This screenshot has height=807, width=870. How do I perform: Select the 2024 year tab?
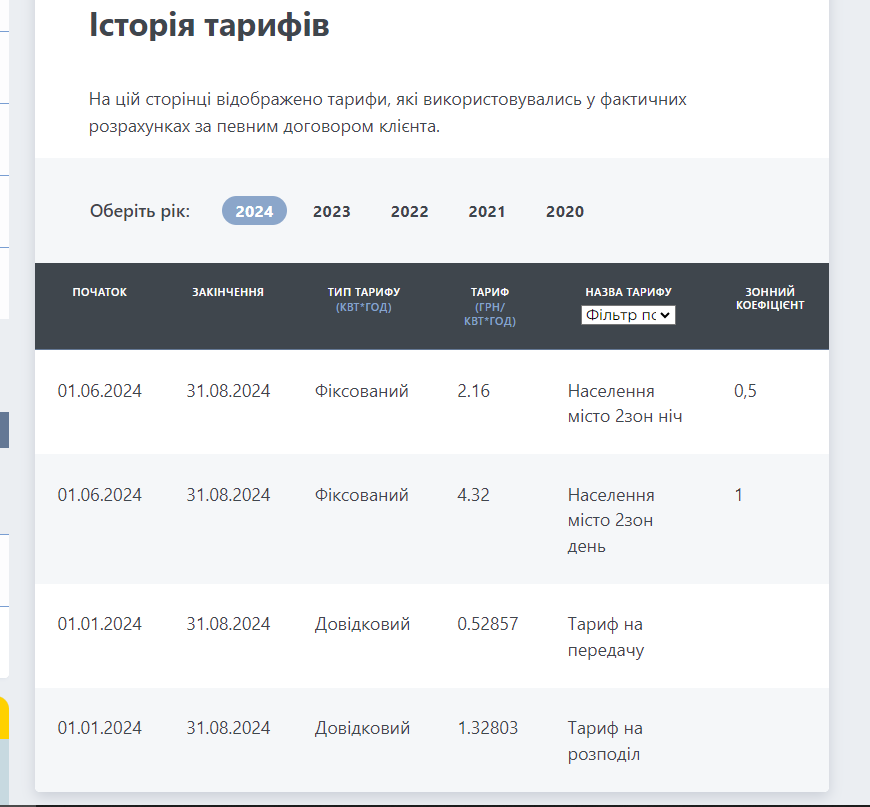click(x=254, y=211)
